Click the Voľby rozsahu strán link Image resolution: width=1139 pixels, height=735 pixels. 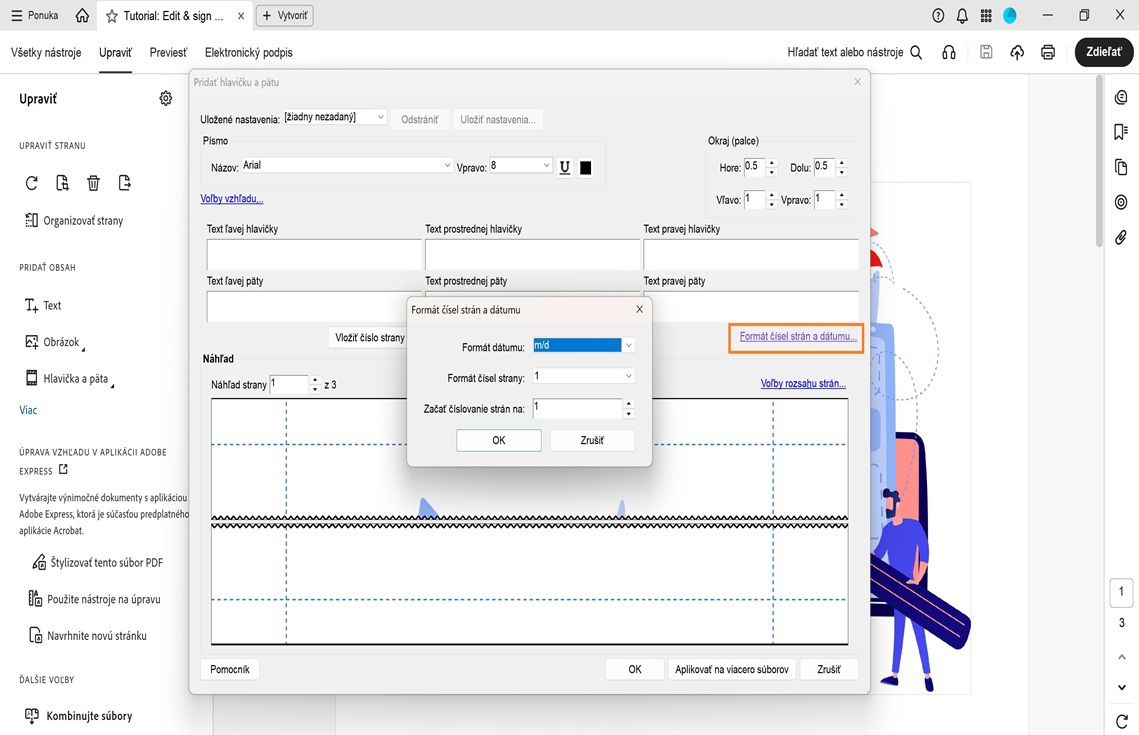coord(803,383)
